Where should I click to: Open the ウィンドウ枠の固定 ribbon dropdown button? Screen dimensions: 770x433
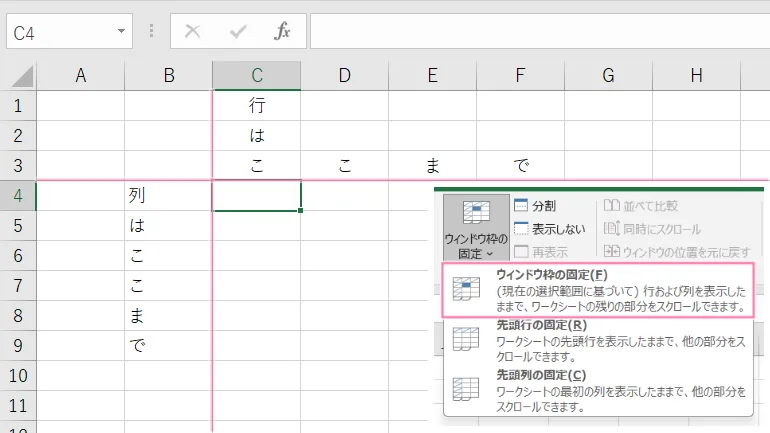[476, 227]
